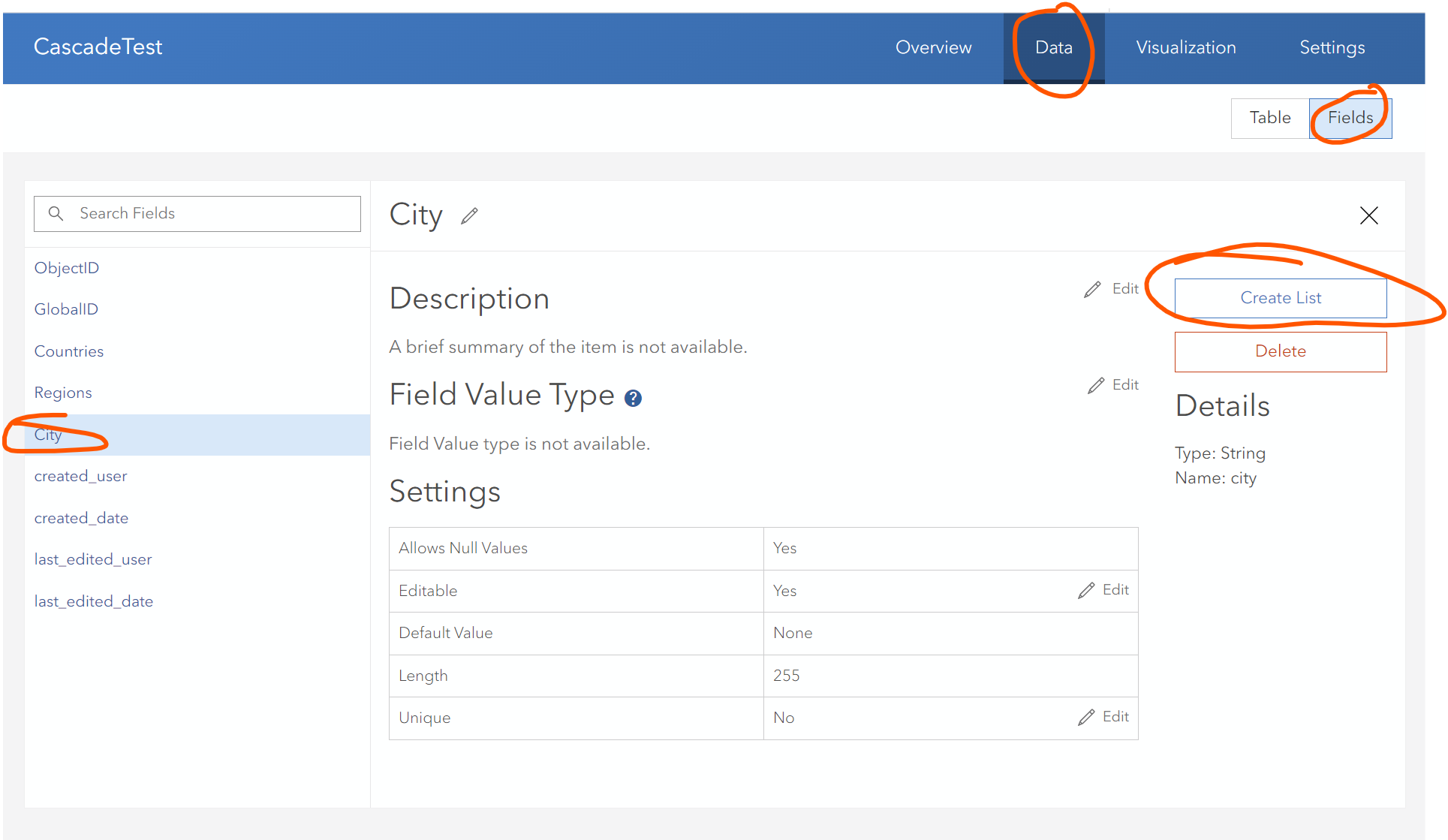Switch to Table view
Image resolution: width=1448 pixels, height=840 pixels.
[x=1269, y=118]
